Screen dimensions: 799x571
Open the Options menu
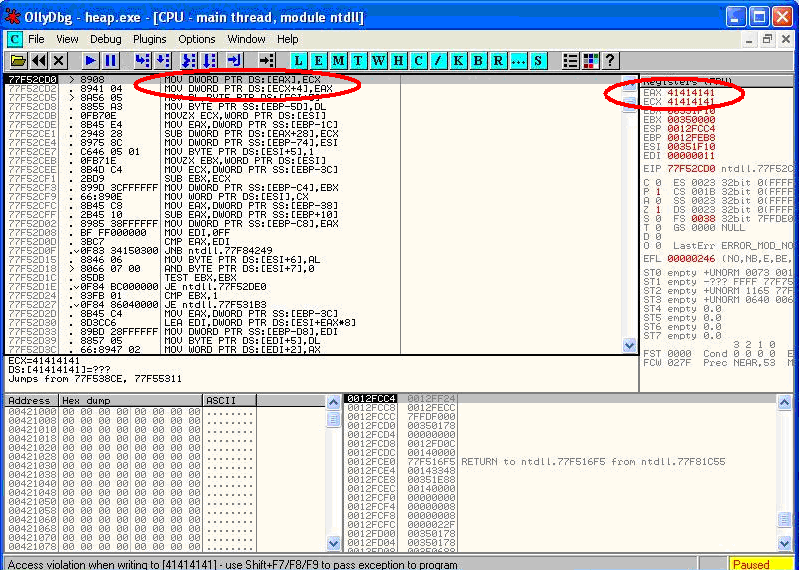pos(197,39)
